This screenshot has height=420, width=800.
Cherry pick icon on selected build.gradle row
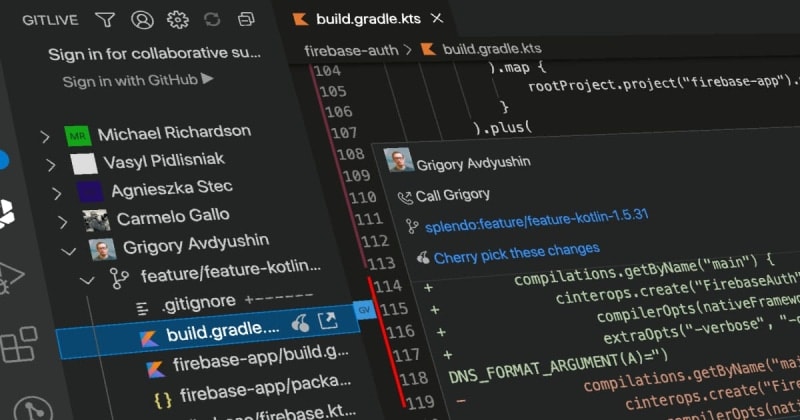299,322
